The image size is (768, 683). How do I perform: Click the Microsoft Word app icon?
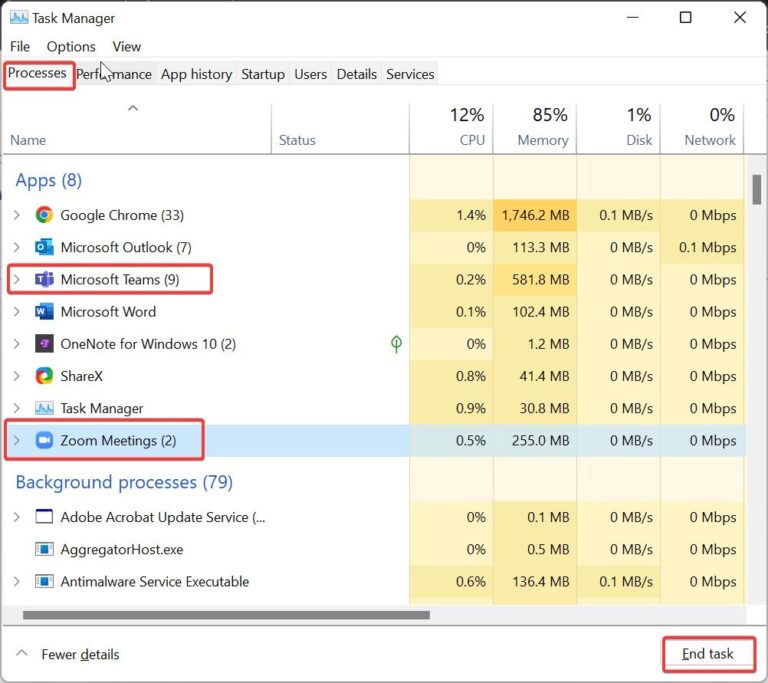pyautogui.click(x=44, y=312)
